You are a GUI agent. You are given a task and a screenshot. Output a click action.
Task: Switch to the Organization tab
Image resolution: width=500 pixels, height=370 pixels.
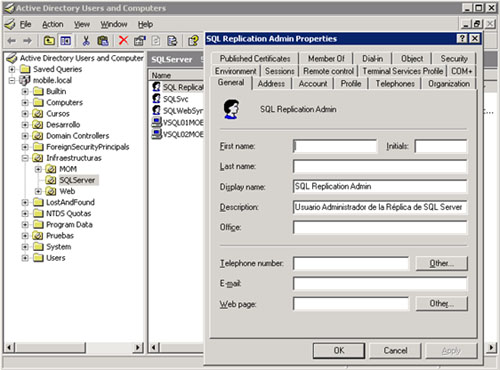(449, 84)
